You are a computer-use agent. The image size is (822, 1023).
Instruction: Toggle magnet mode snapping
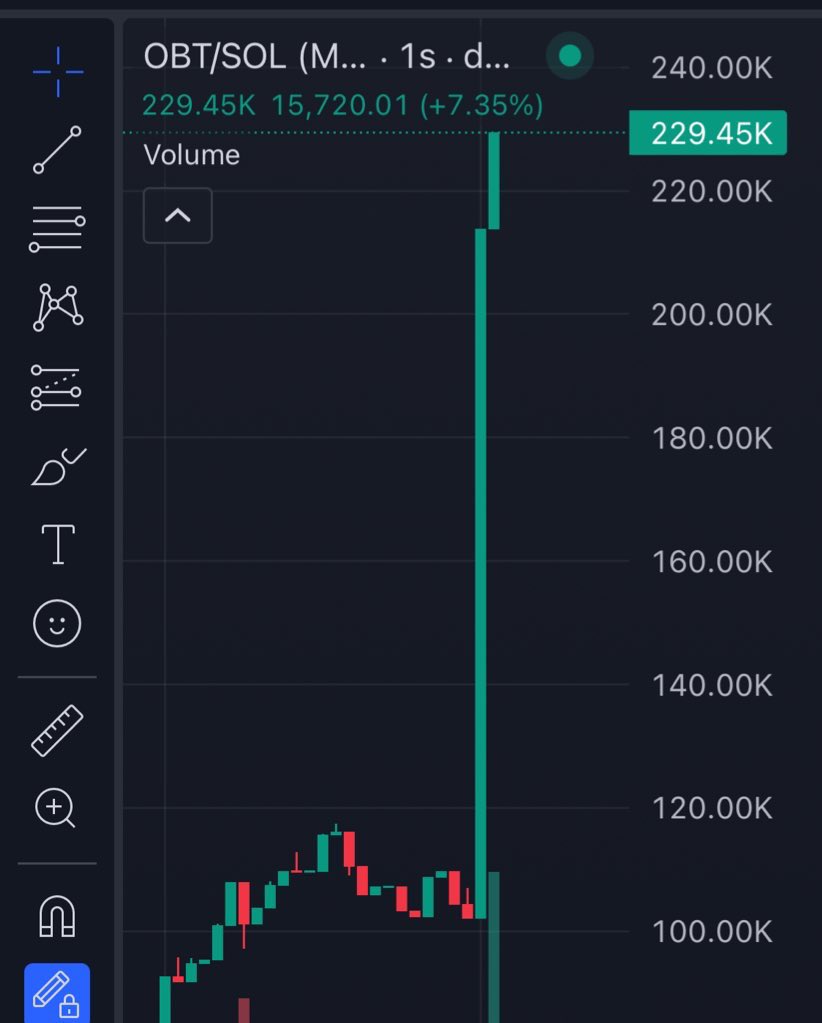click(x=57, y=916)
